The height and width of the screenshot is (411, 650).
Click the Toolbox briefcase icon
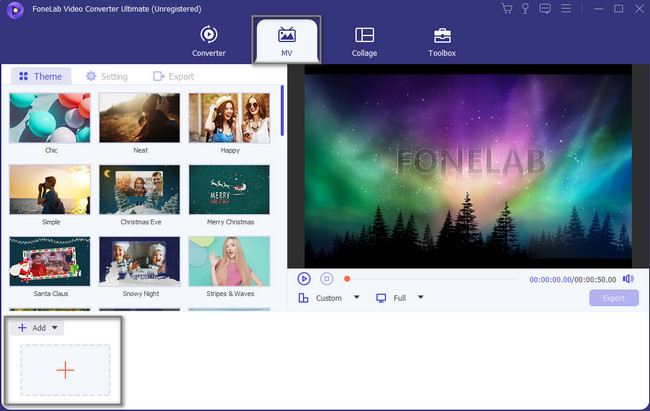[x=442, y=35]
